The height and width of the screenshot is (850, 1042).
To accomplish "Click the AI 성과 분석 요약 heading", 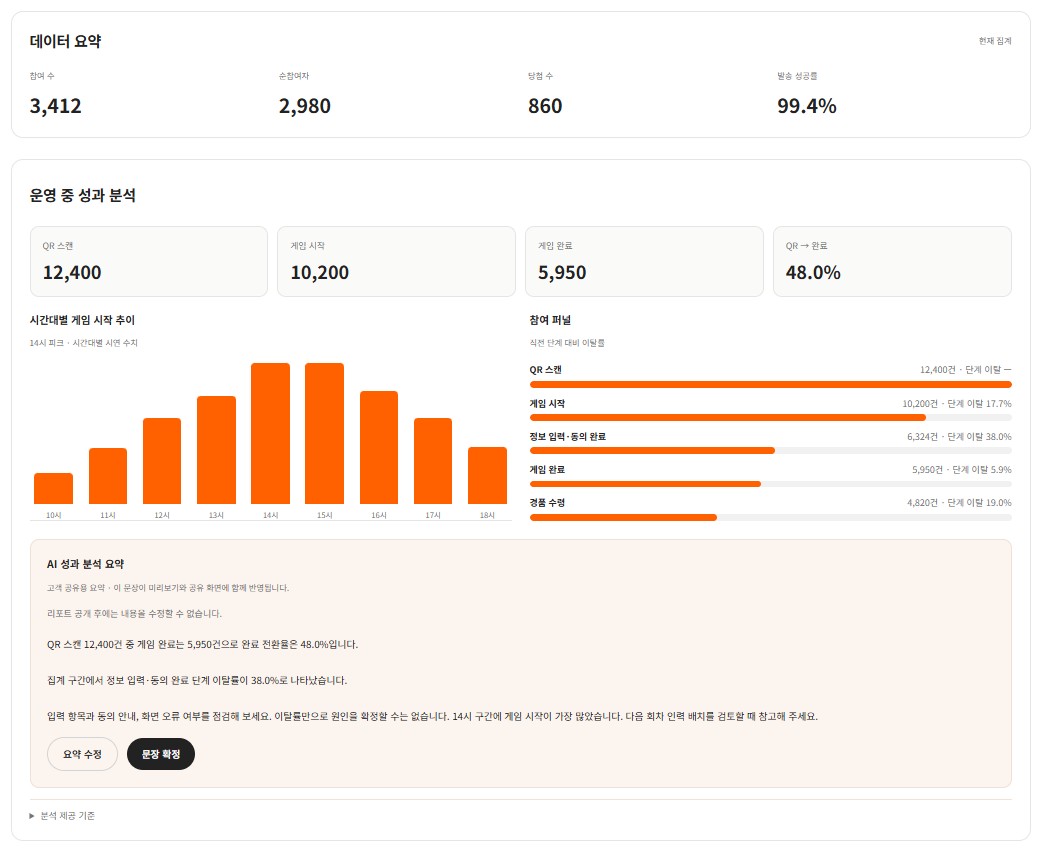I will tap(85, 564).
